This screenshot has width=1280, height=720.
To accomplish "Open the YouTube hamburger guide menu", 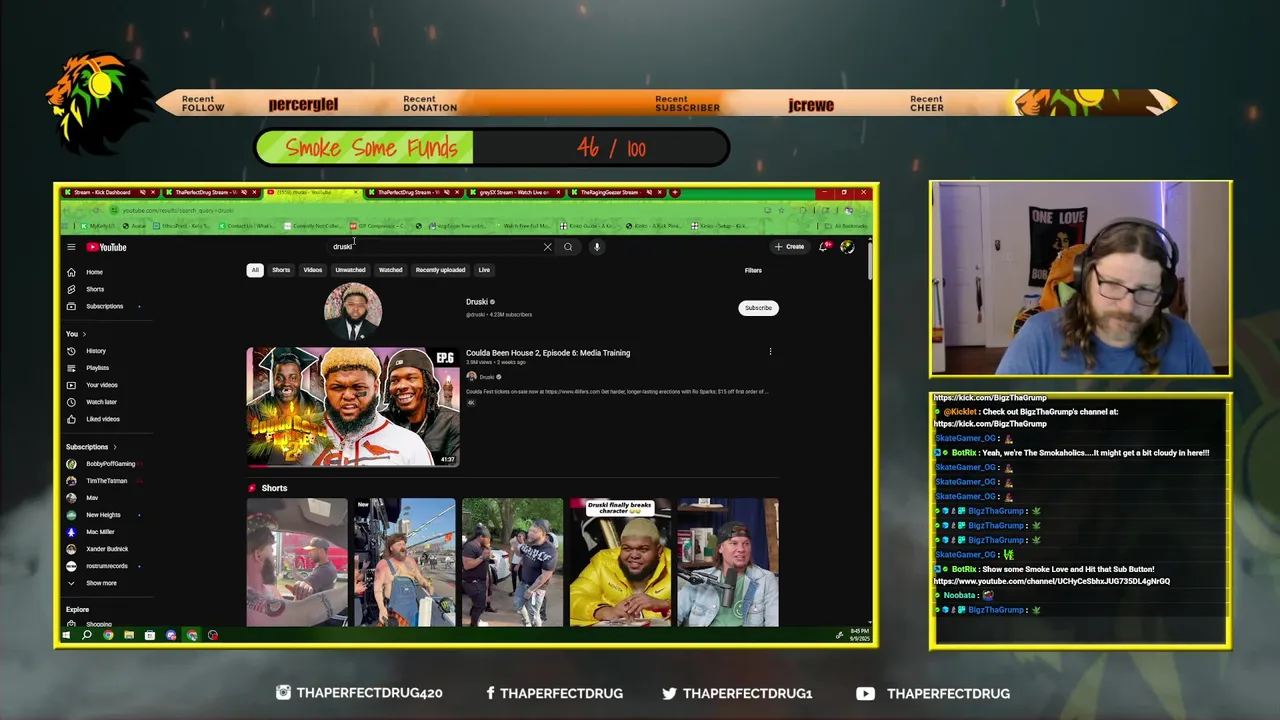I will [x=71, y=247].
